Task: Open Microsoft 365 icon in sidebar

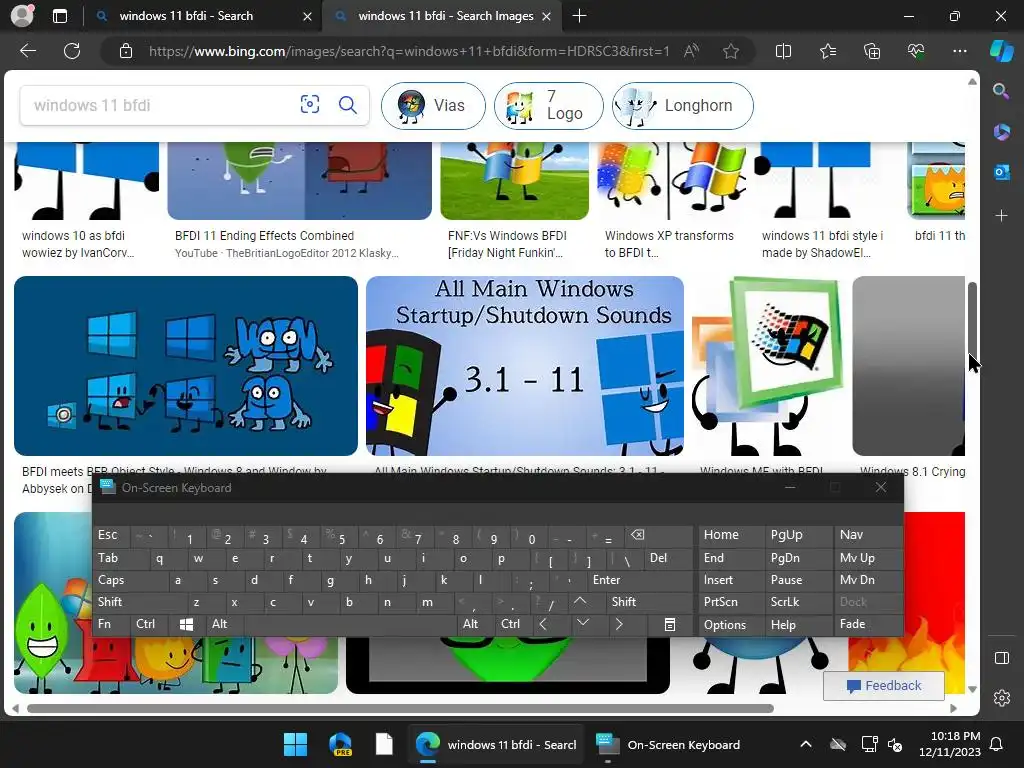Action: point(1001,131)
